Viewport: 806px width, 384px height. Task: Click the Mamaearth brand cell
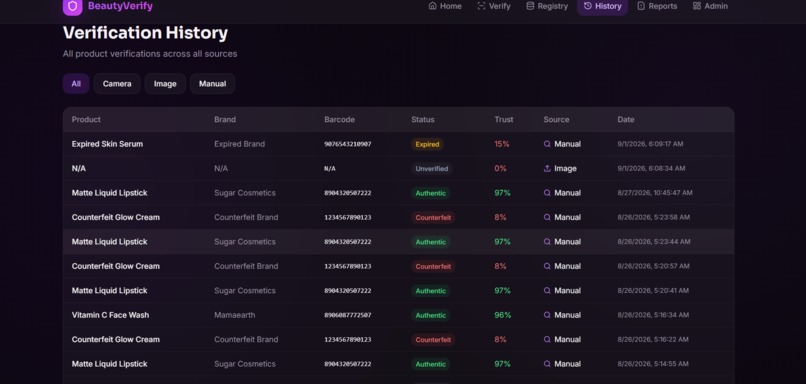[x=234, y=315]
